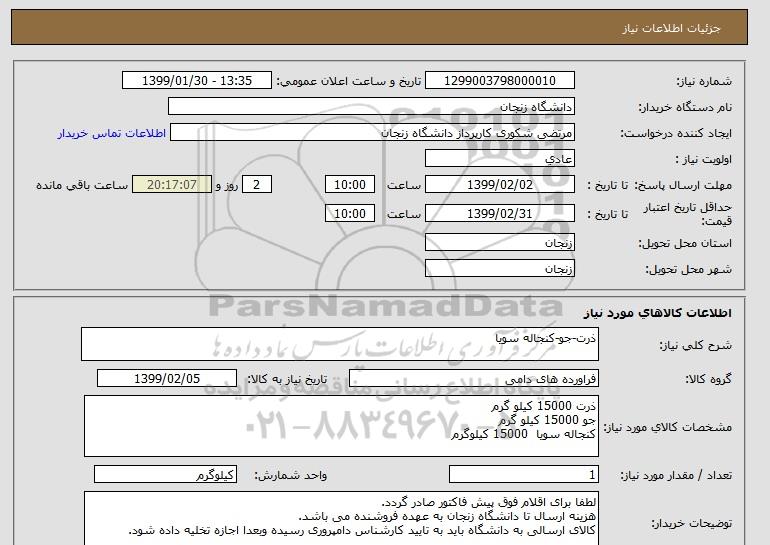Select label تاریخ و ساعت اعلان عمومی

click(349, 81)
